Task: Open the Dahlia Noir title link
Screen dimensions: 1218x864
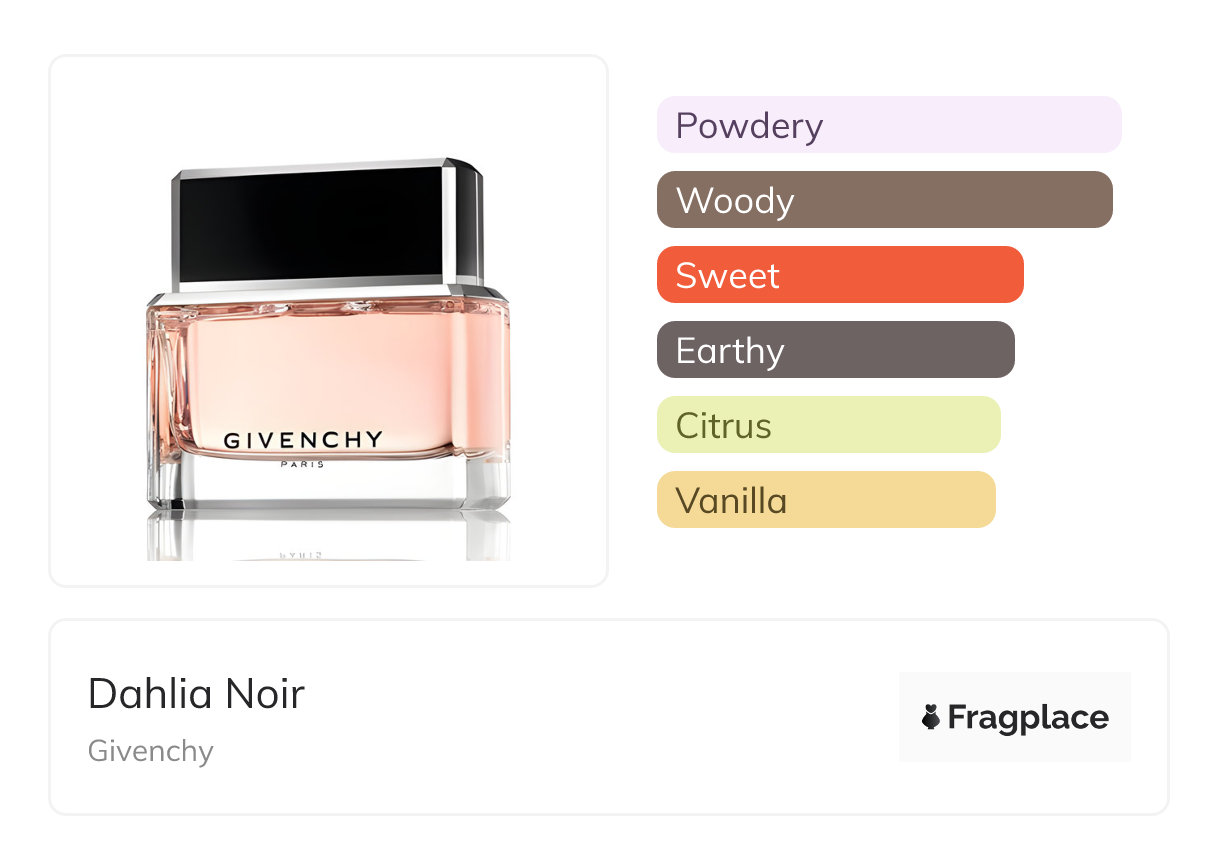Action: 196,694
